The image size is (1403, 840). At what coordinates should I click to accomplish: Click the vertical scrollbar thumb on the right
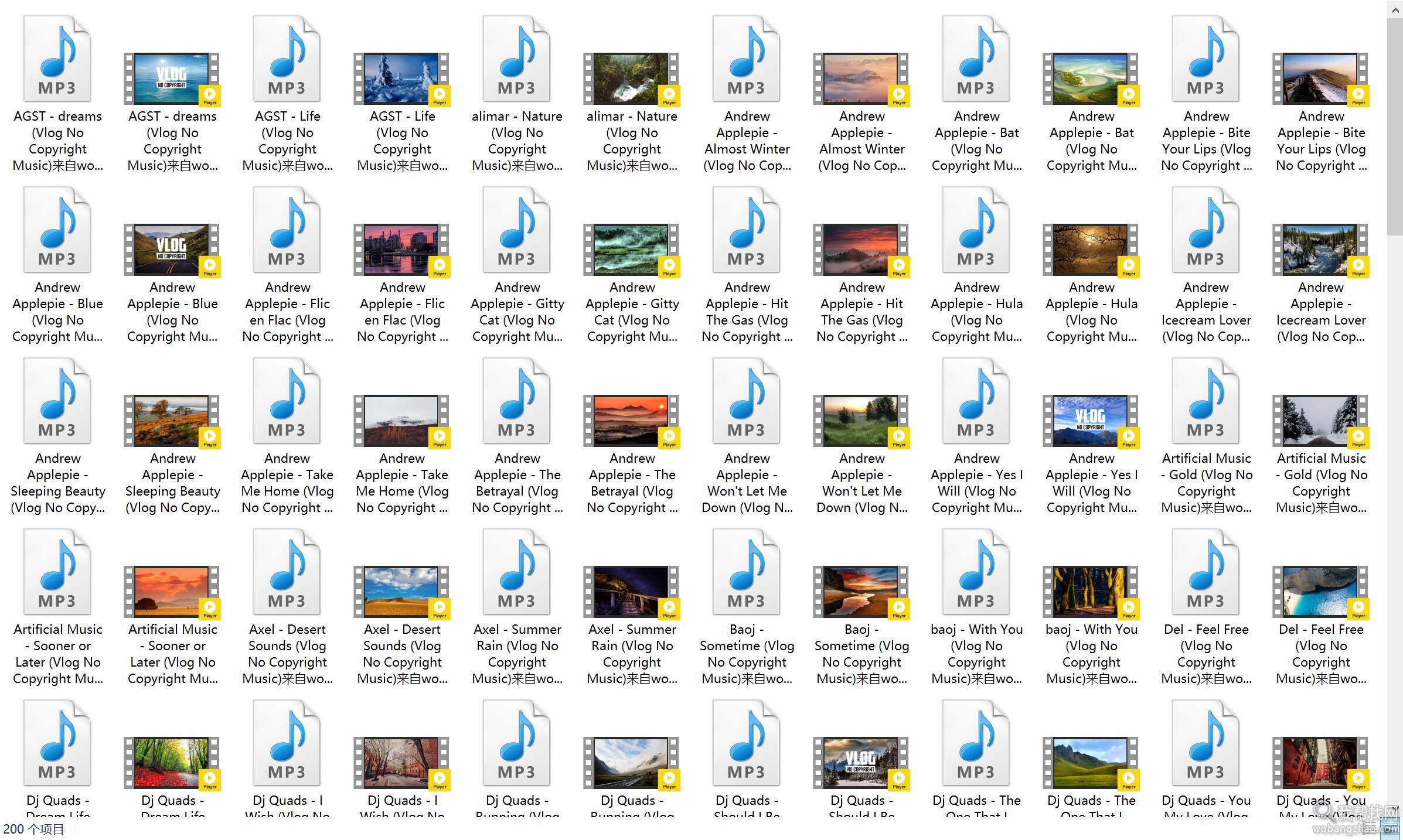(x=1395, y=126)
